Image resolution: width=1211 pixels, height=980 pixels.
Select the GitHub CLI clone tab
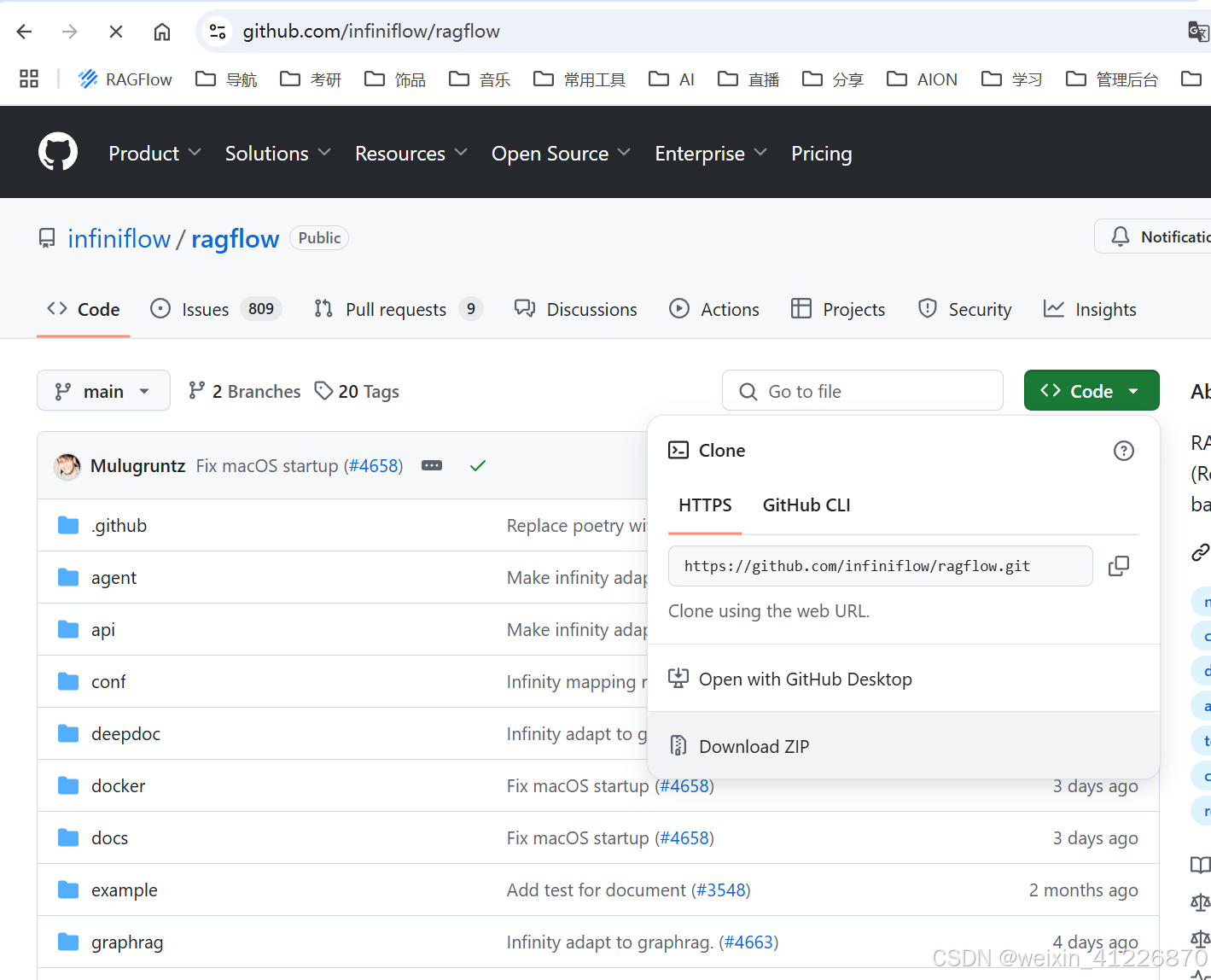point(806,505)
